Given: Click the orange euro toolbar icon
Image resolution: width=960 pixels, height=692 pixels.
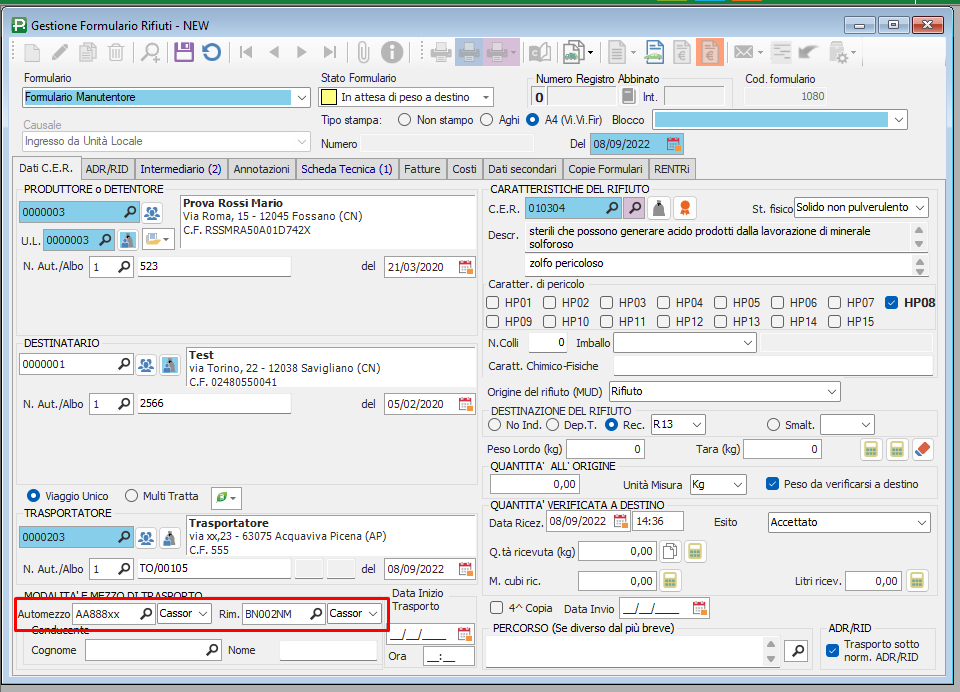Looking at the screenshot, I should tap(710, 52).
